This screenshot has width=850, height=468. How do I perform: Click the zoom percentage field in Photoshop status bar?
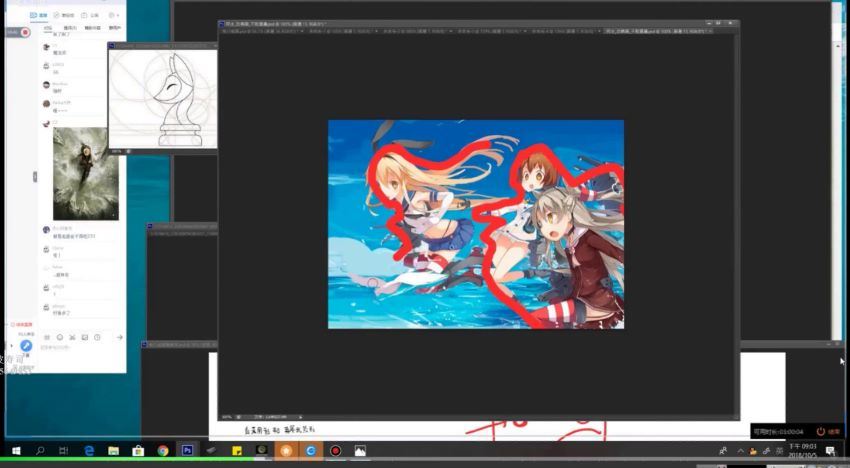pyautogui.click(x=226, y=417)
